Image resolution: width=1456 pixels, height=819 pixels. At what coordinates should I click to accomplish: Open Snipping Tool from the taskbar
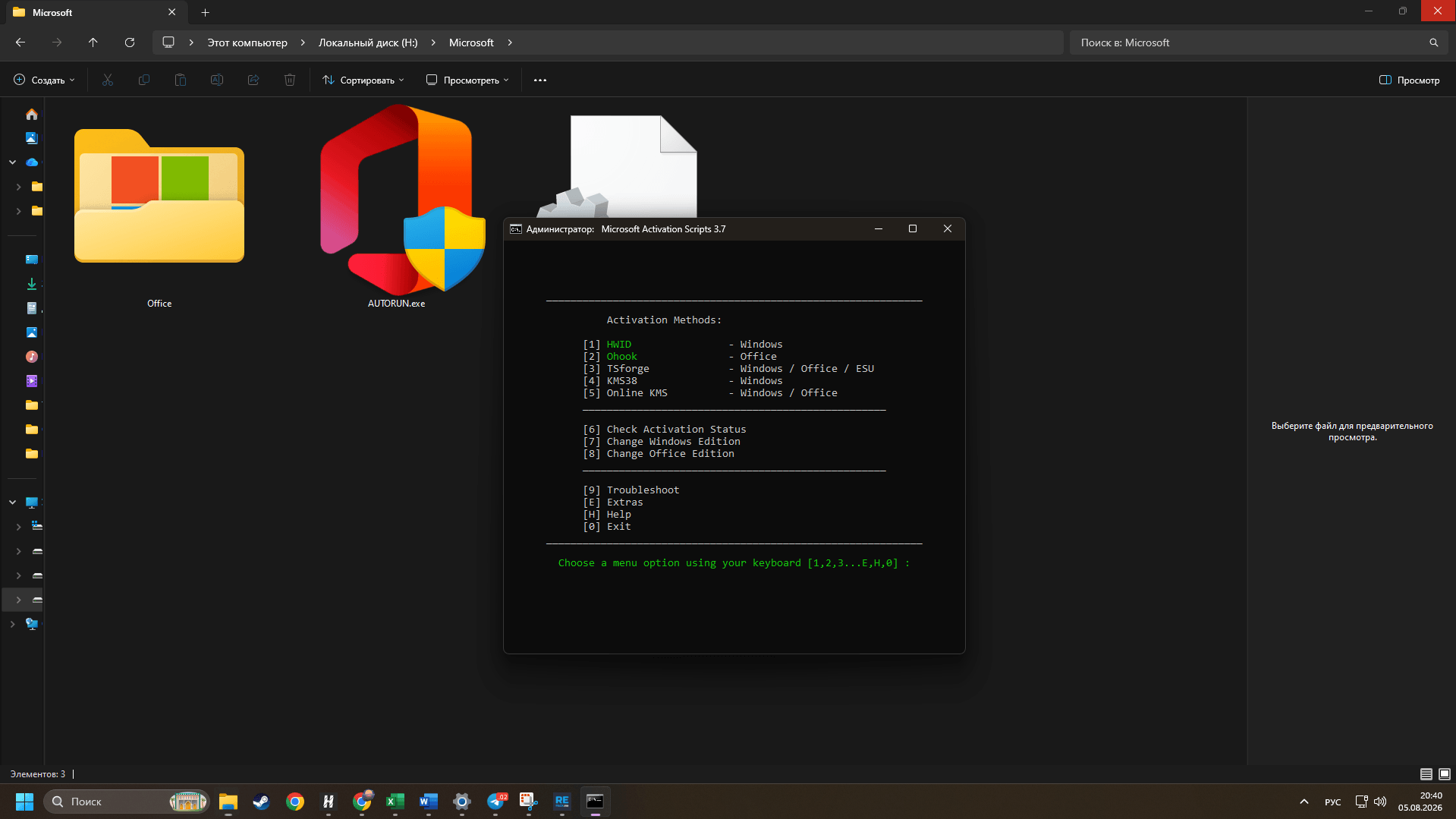[529, 802]
